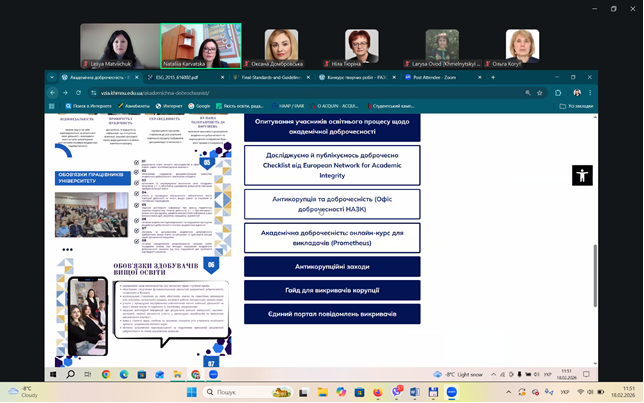Click the Chrome icon in shared-screen taskbar

click(106, 374)
